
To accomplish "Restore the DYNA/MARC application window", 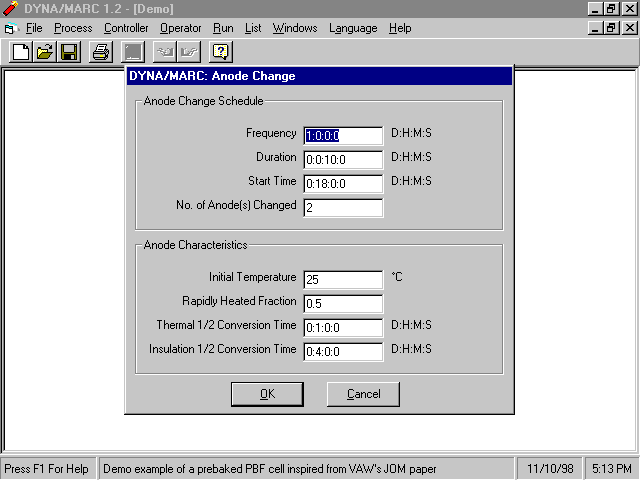I will coord(611,9).
